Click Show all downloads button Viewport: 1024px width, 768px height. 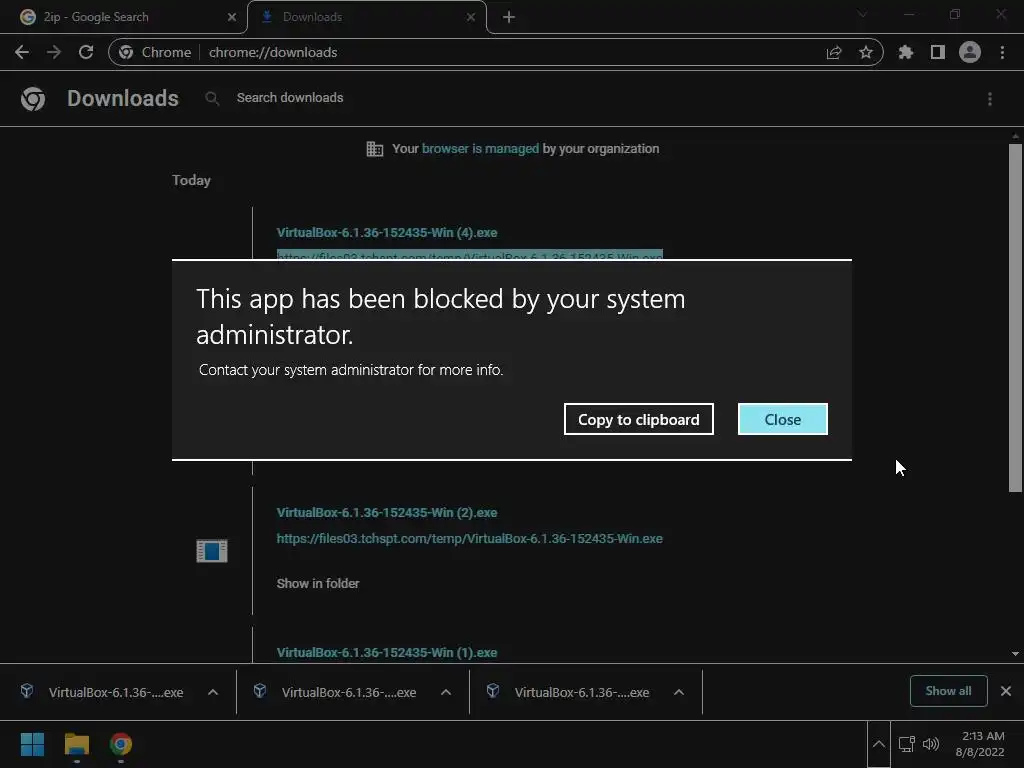click(x=948, y=691)
